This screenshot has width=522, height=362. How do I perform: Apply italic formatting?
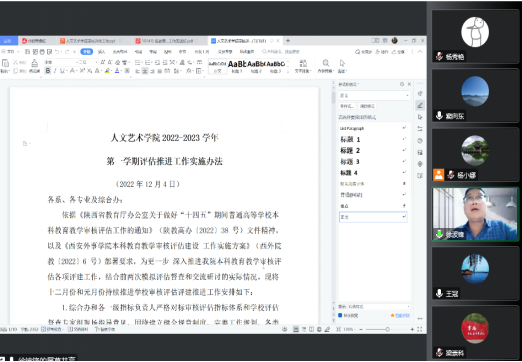(x=55, y=71)
